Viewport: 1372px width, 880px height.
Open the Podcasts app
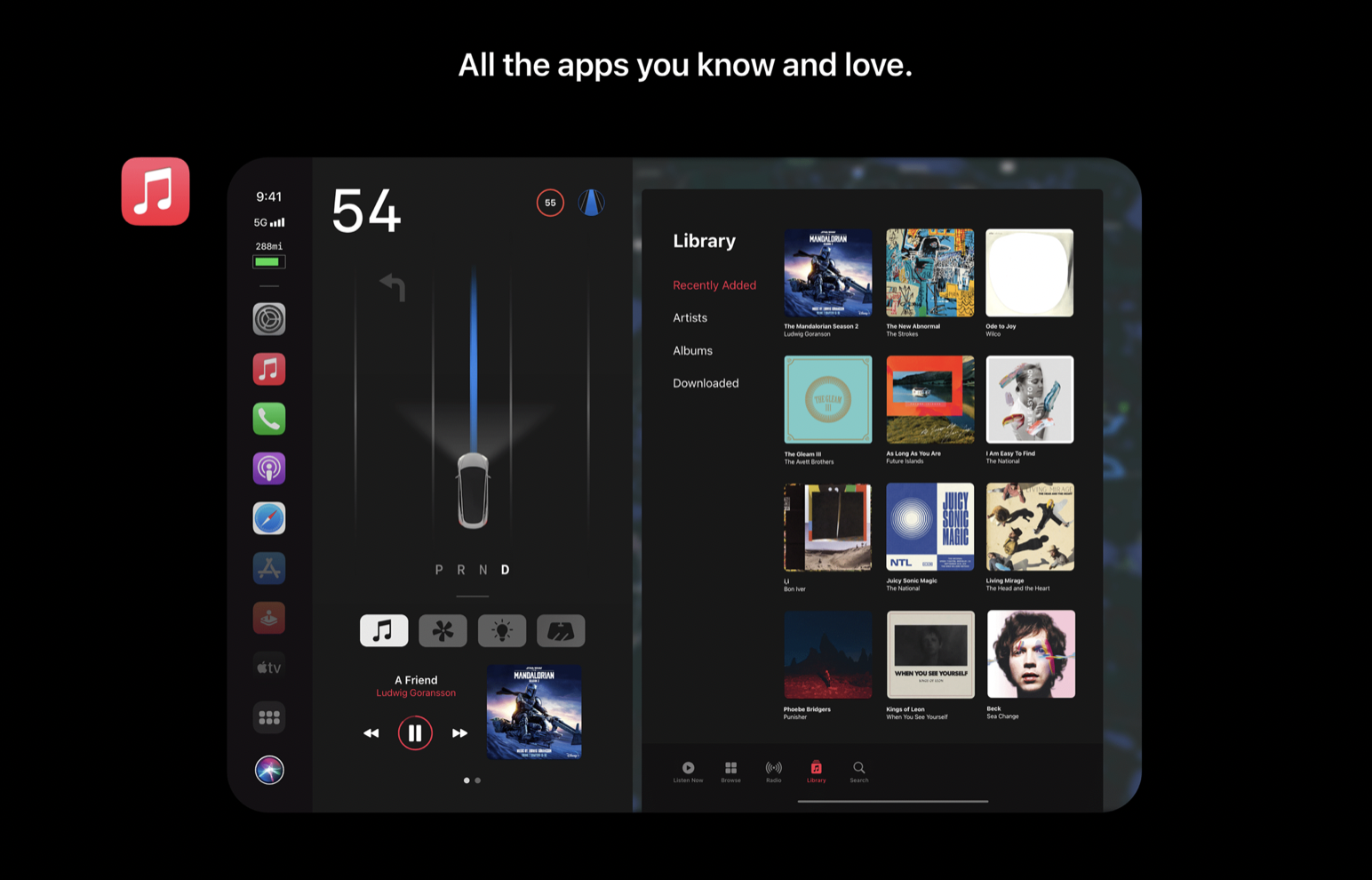click(x=268, y=468)
